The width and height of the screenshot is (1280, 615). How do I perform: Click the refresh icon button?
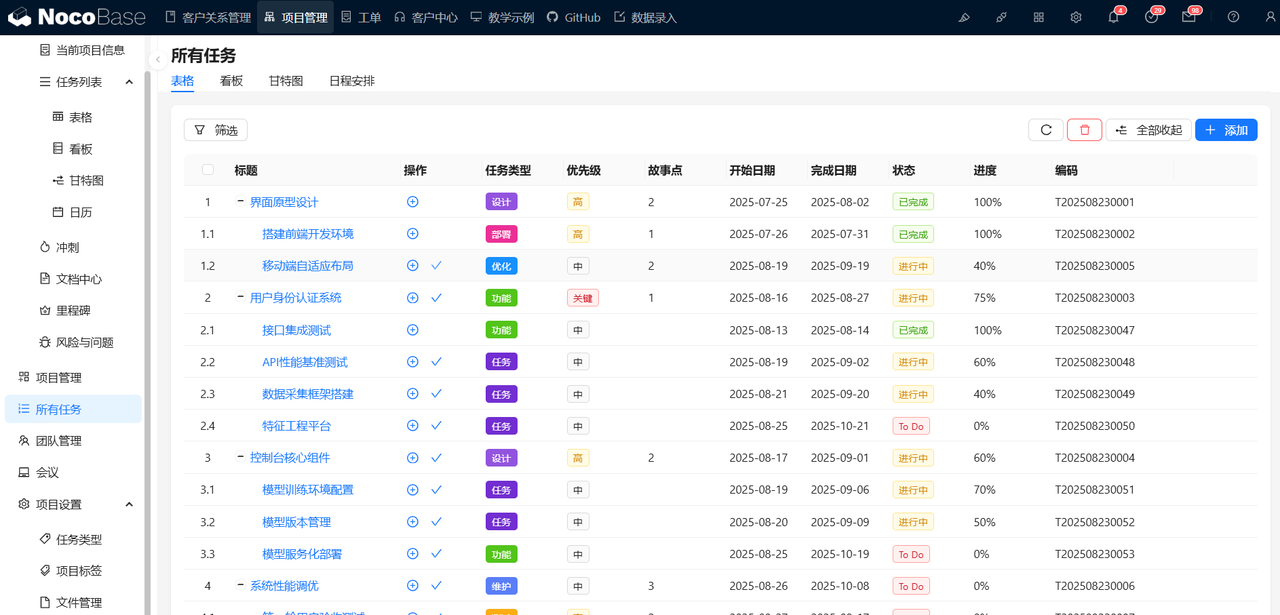click(1046, 130)
